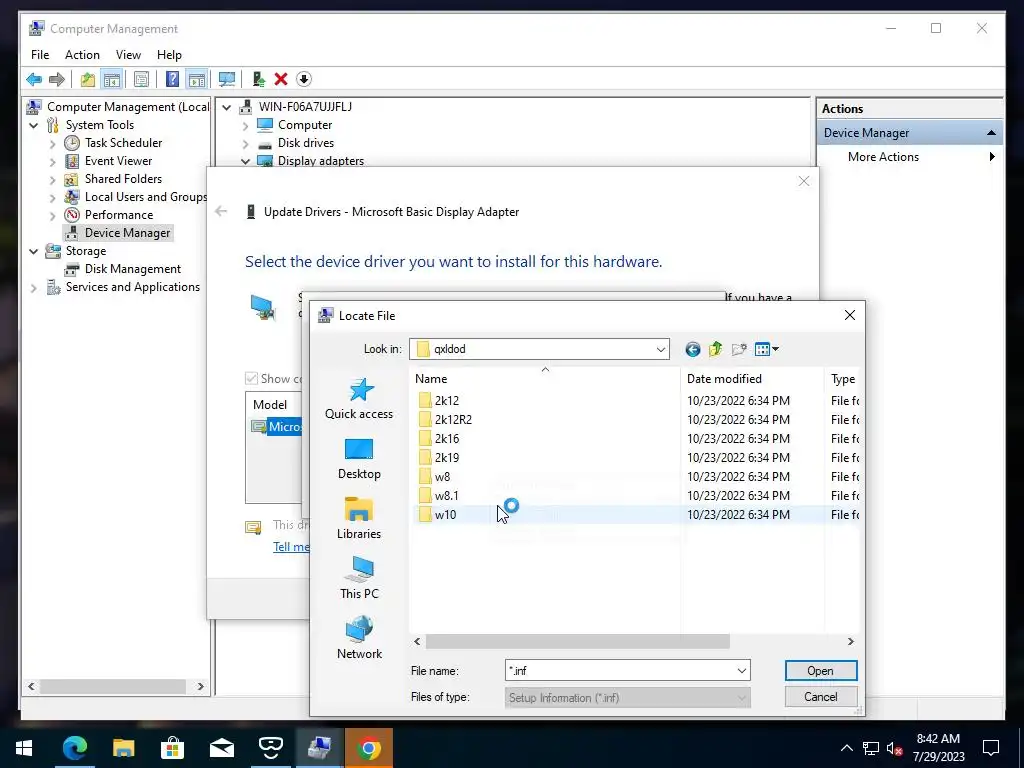Expand More Actions submenu arrow
1024x768 pixels.
pyautogui.click(x=992, y=157)
